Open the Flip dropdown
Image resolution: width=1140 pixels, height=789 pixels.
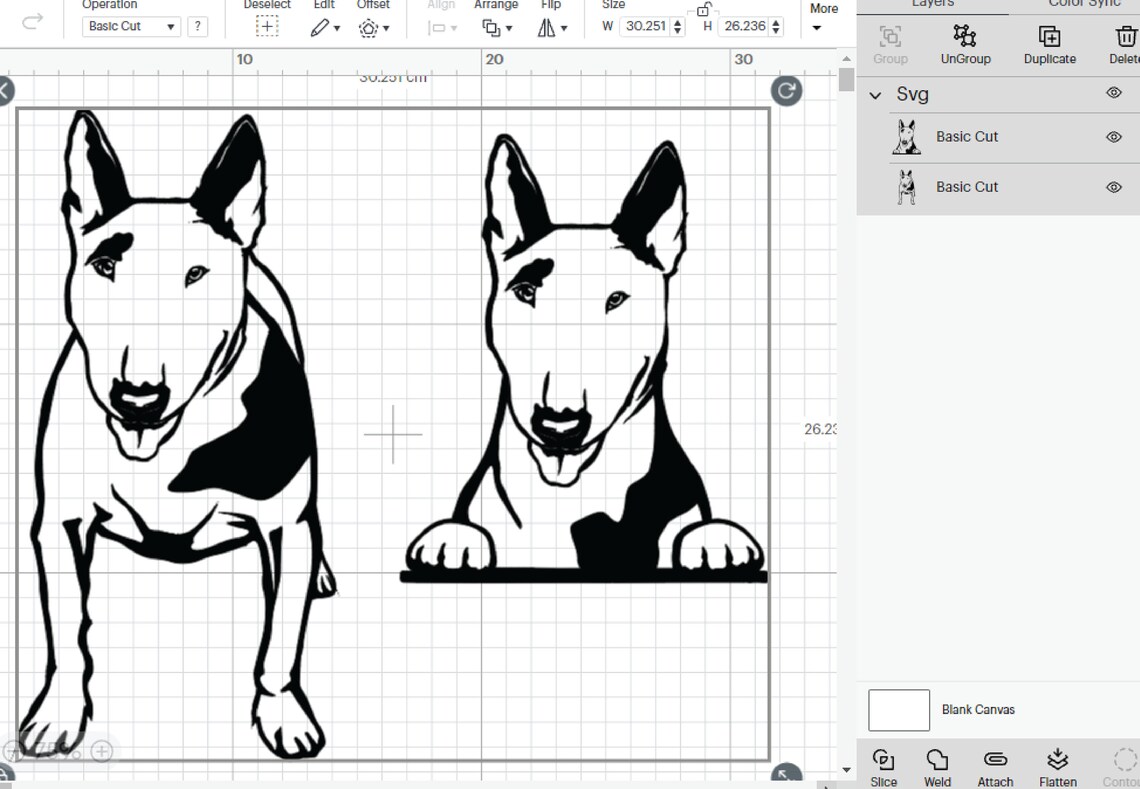coord(551,27)
